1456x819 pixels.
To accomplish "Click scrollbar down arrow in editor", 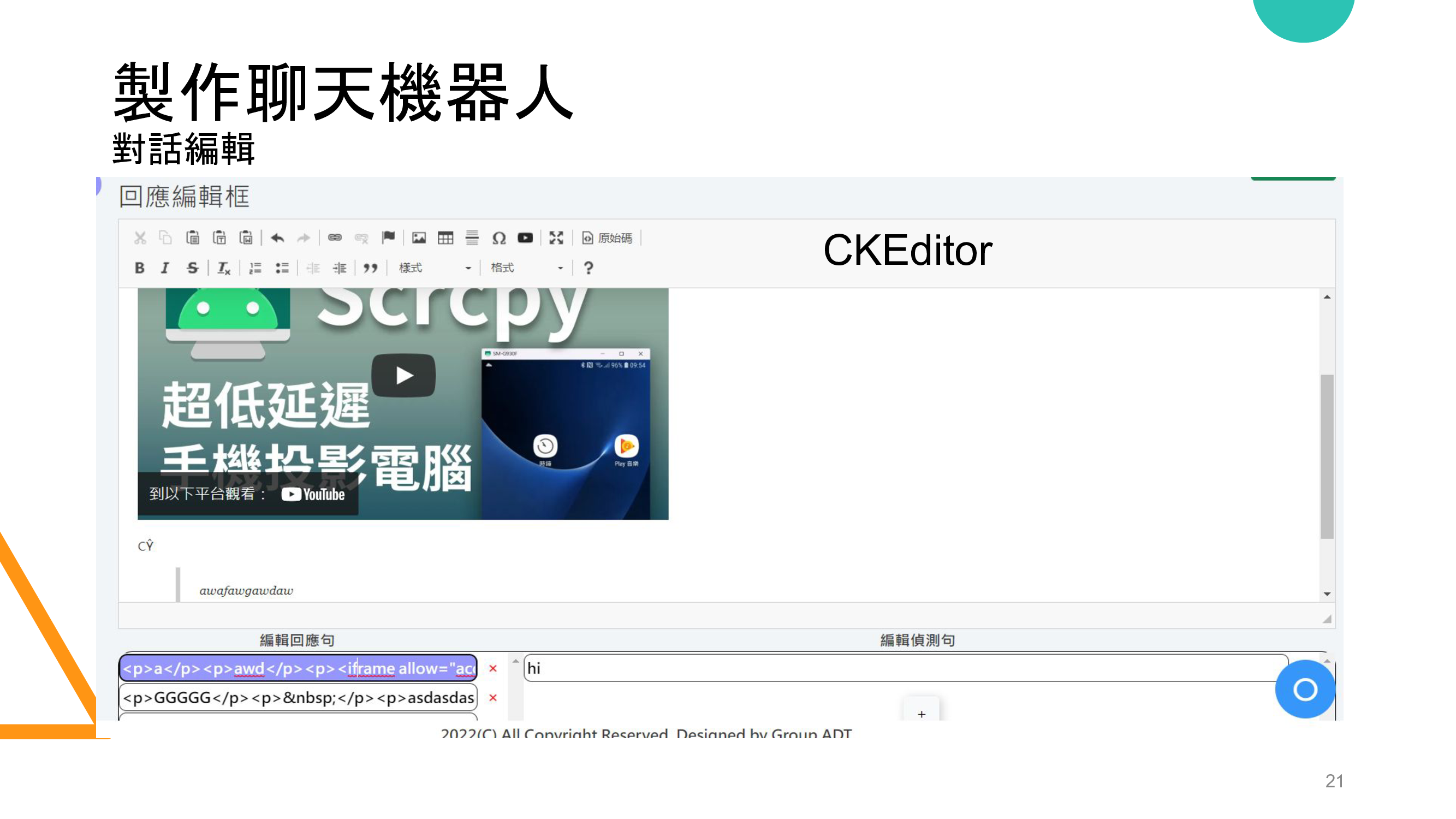I will click(1327, 594).
